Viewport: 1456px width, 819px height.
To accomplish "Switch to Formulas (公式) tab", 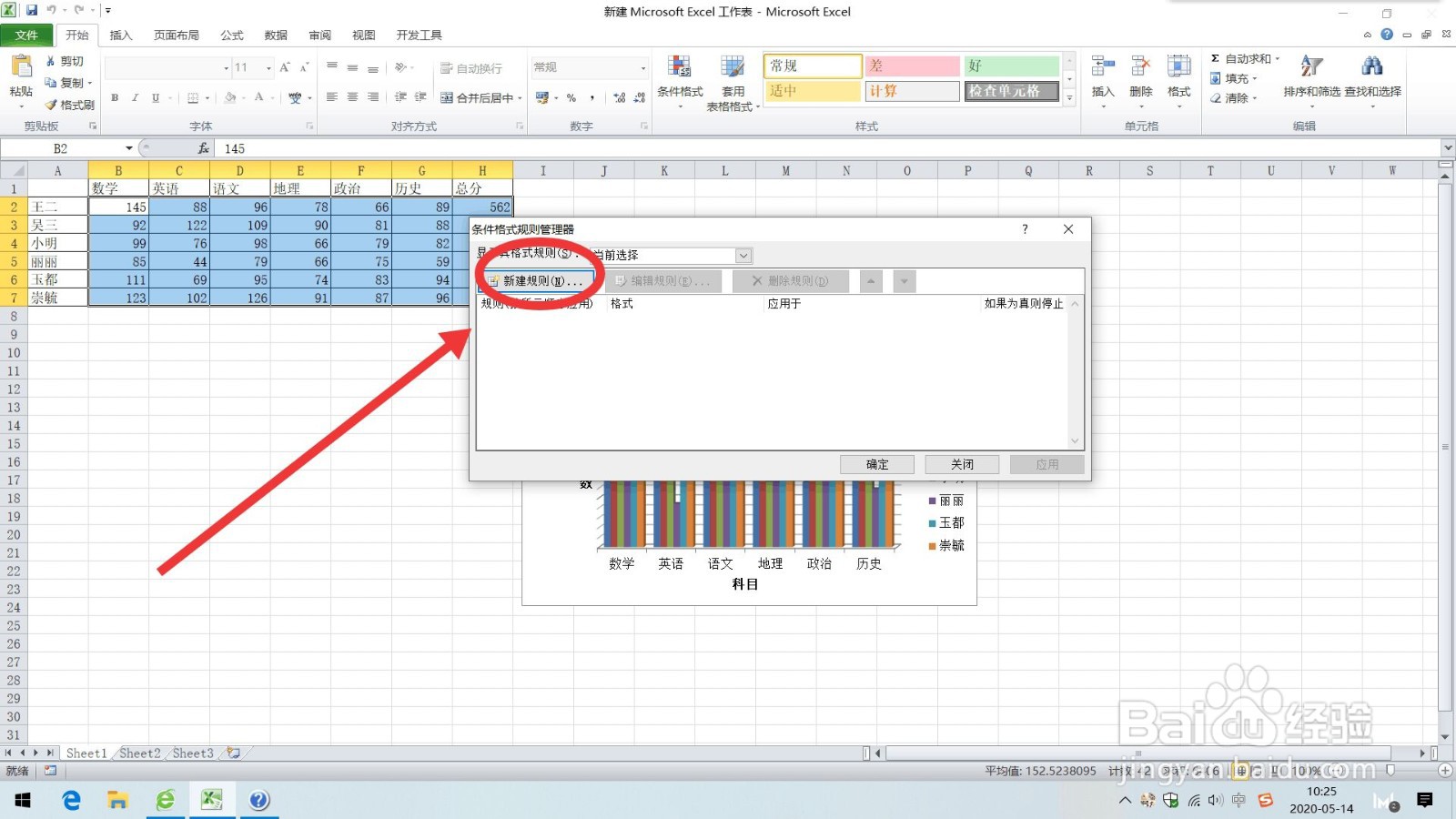I will [232, 35].
